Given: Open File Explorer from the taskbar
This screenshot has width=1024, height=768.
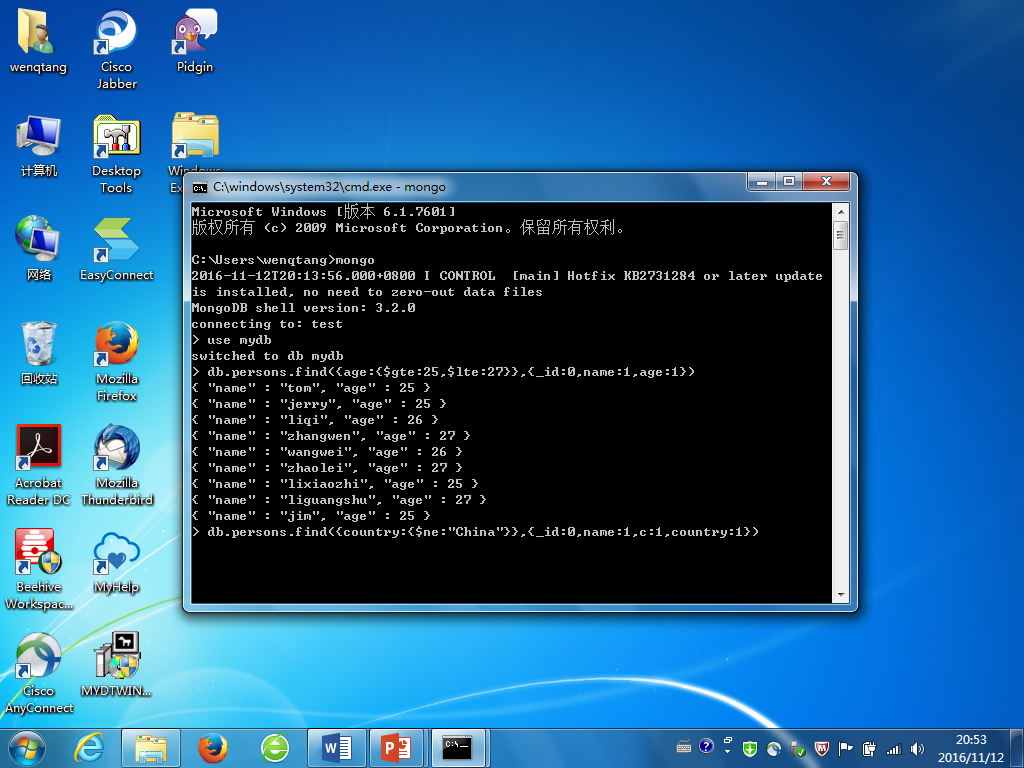Looking at the screenshot, I should [151, 748].
